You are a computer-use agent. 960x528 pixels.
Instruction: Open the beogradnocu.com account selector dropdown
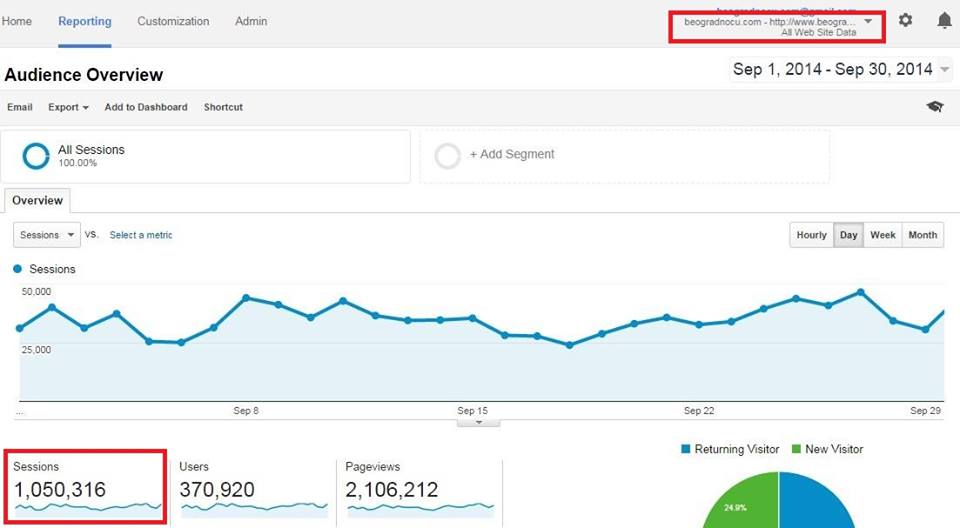tap(777, 27)
